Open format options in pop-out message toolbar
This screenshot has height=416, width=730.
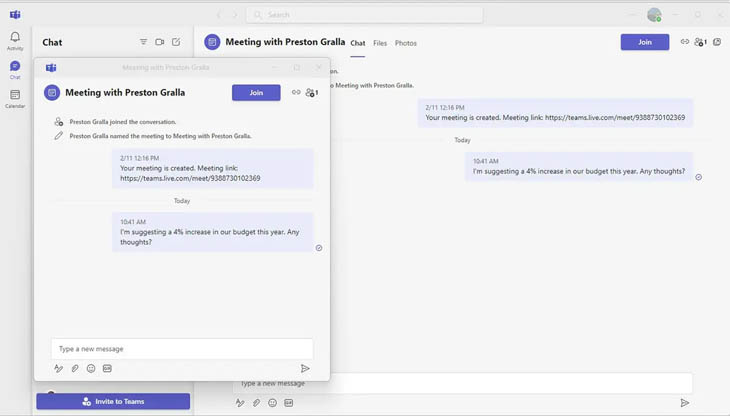pyautogui.click(x=58, y=368)
